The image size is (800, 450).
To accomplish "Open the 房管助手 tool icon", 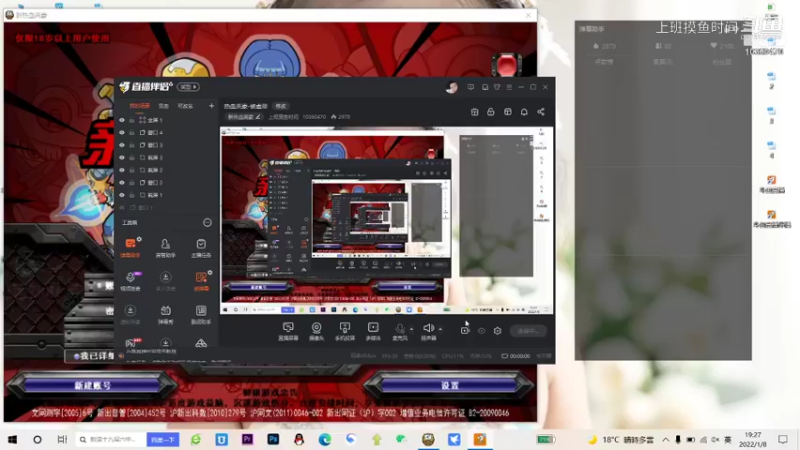I will 165,247.
